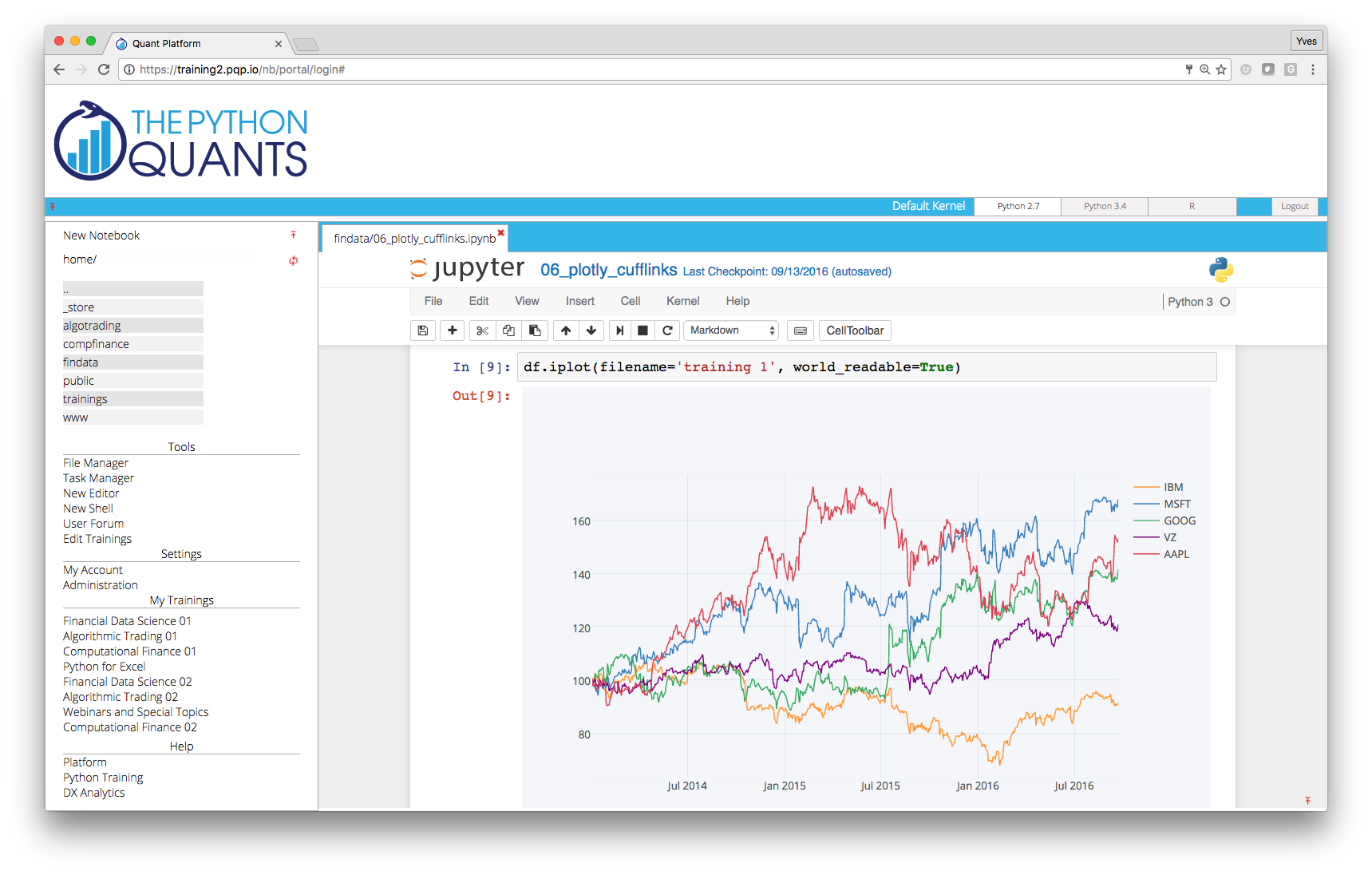Click the zoom magnifier icon in address bar
1372x875 pixels.
[x=1205, y=69]
